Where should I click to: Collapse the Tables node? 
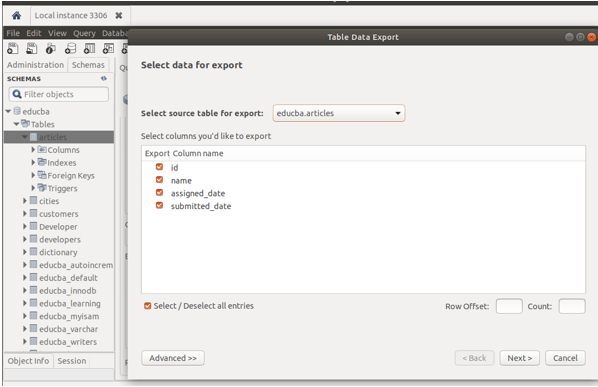click(x=16, y=124)
